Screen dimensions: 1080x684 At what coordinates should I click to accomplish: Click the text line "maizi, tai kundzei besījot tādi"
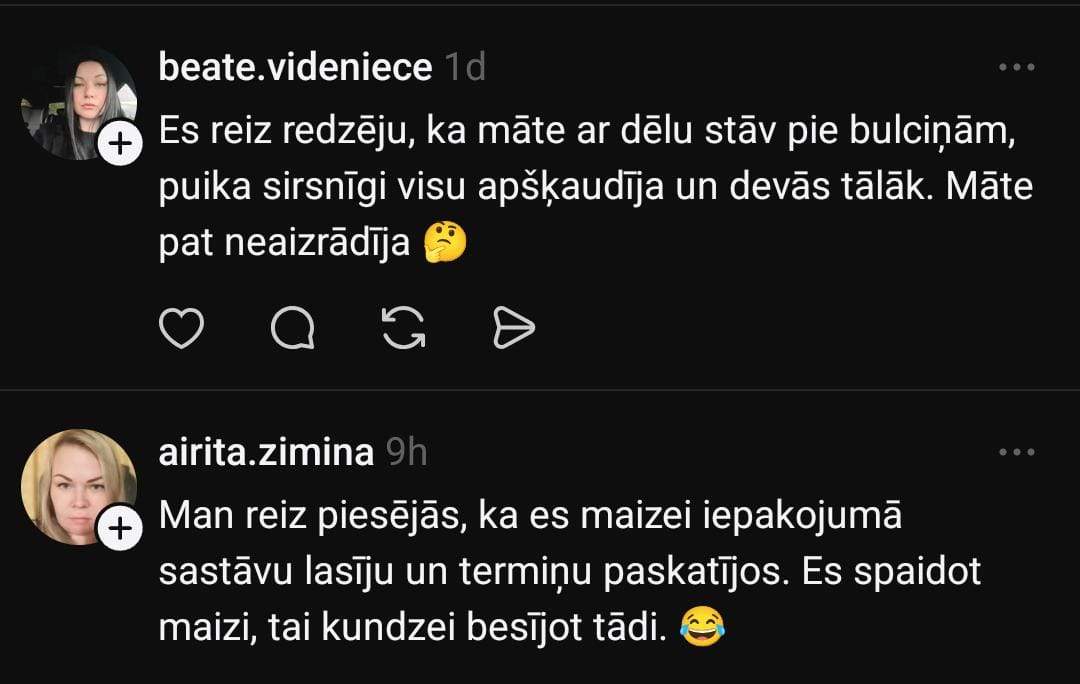(412, 628)
